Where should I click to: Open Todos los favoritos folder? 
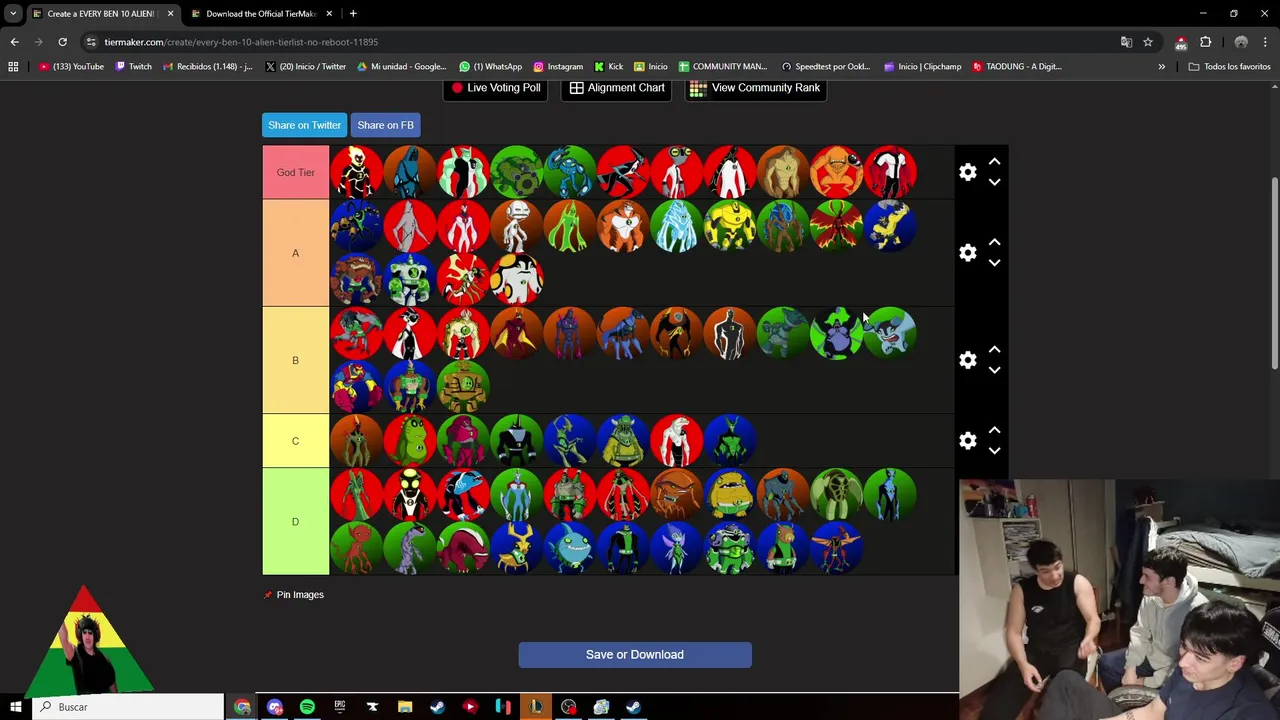coord(1230,67)
